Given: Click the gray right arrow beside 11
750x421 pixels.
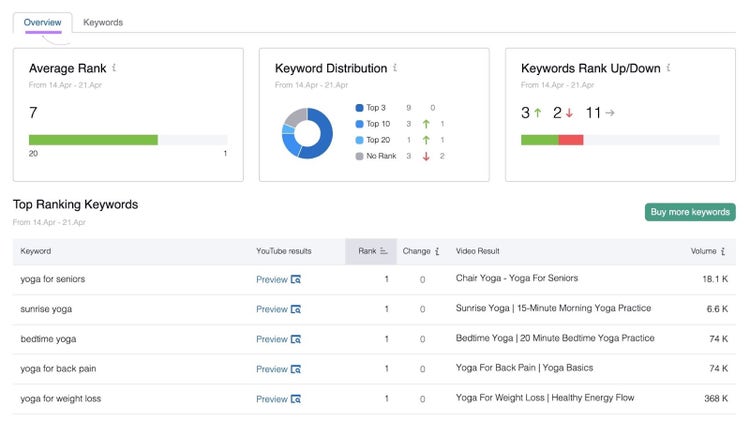Looking at the screenshot, I should click(610, 113).
